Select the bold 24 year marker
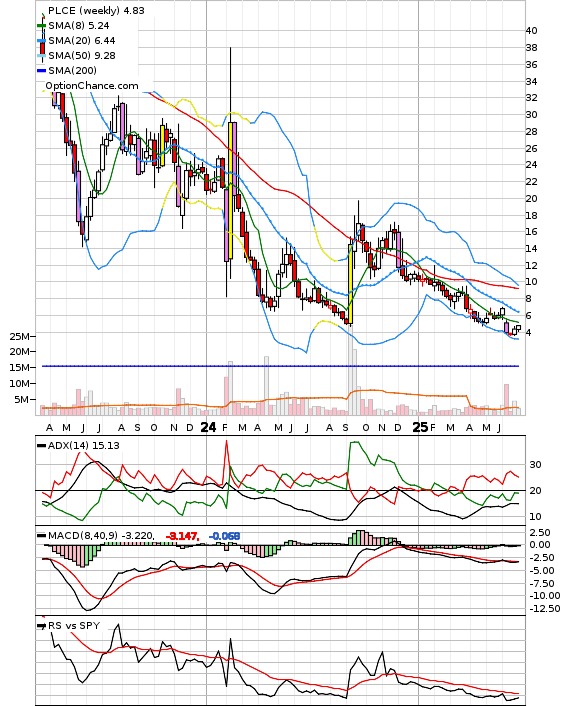Viewport: 566px width, 706px height. (208, 427)
